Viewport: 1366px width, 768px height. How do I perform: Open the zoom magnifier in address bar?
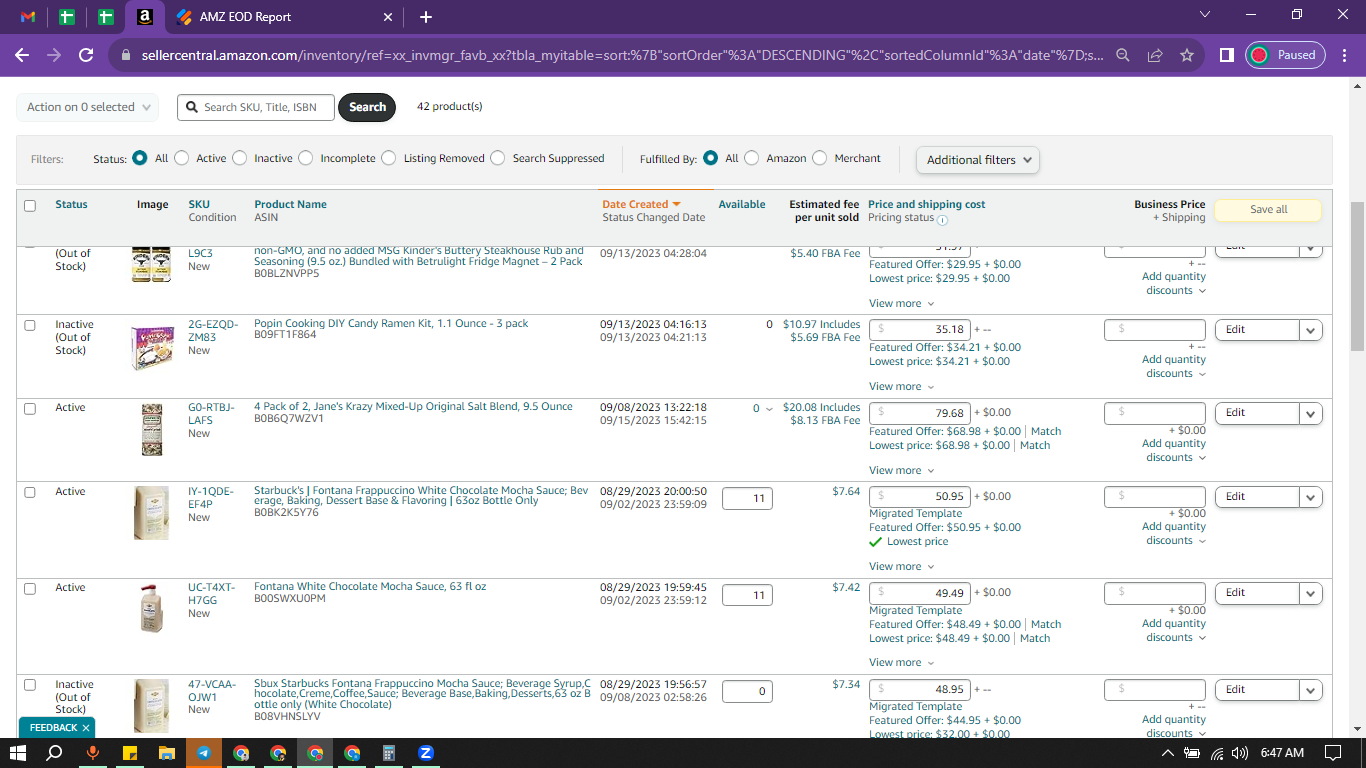(x=1123, y=55)
